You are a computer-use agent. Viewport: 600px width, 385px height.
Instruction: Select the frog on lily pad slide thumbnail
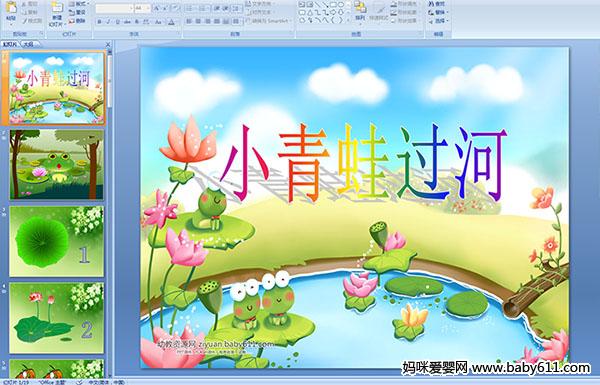pyautogui.click(x=57, y=164)
